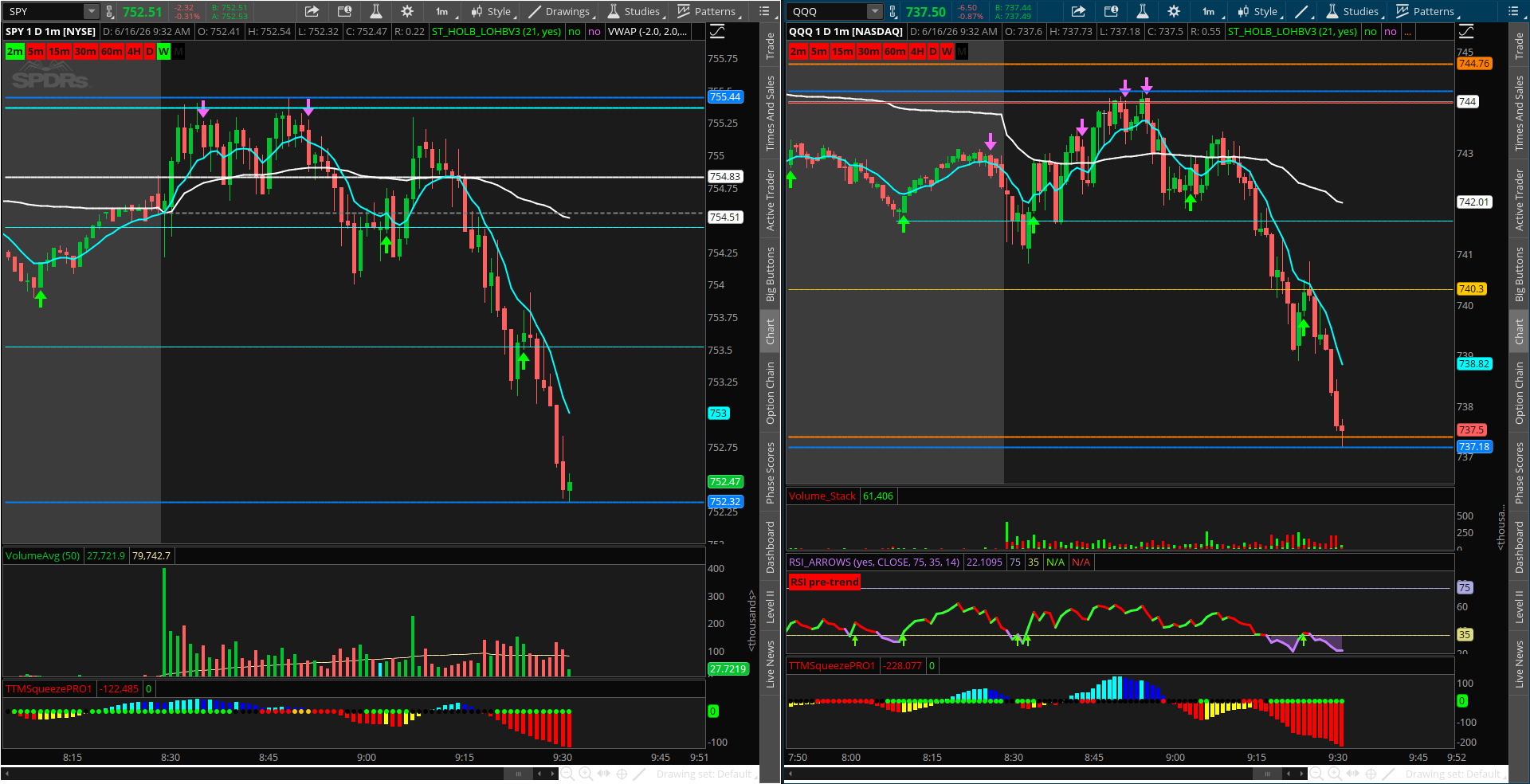The image size is (1530, 784).
Task: Click the SPY chart active drawing tool icon
Action: 639,774
